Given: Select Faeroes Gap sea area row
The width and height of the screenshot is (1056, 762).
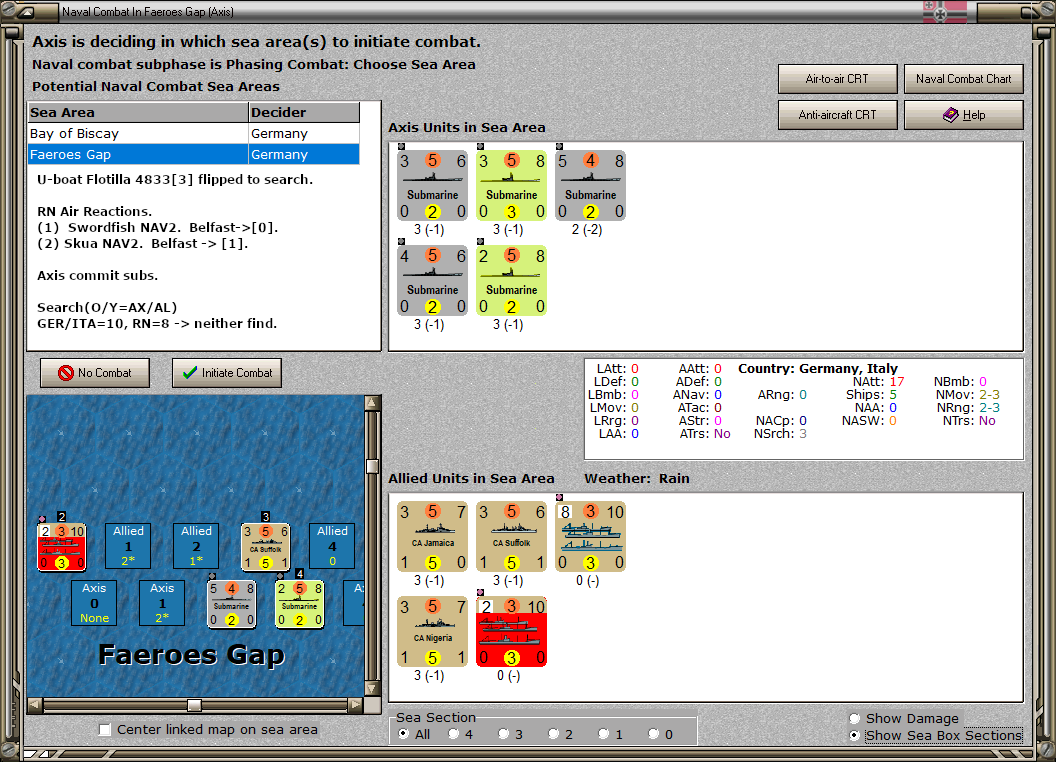Looking at the screenshot, I should [x=194, y=154].
